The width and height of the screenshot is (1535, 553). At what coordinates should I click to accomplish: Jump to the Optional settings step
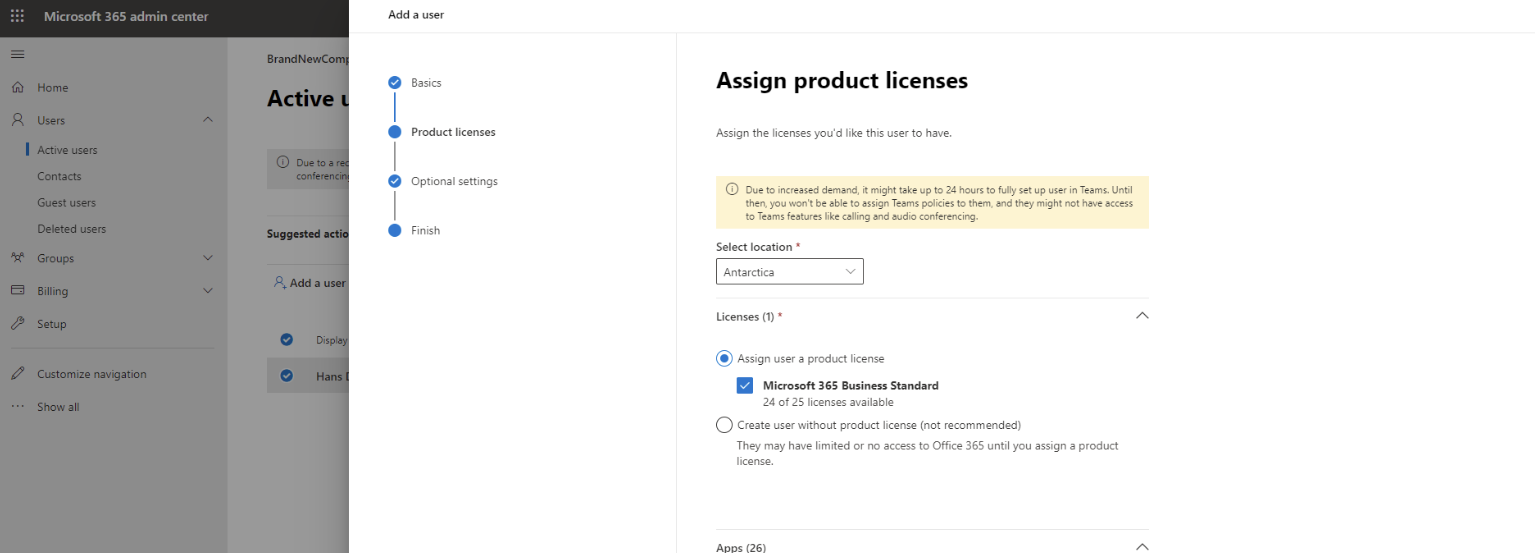point(454,182)
